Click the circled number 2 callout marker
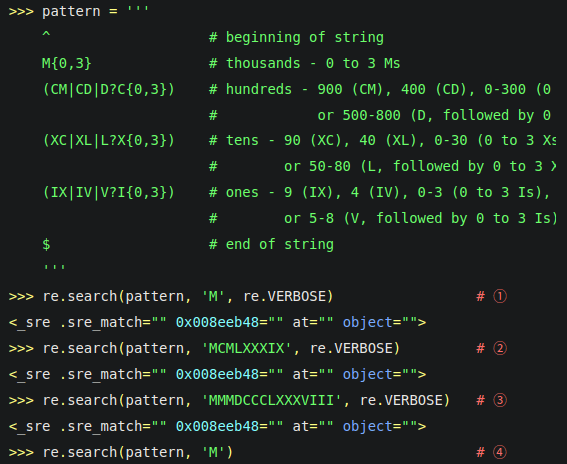The image size is (567, 464). (500, 348)
